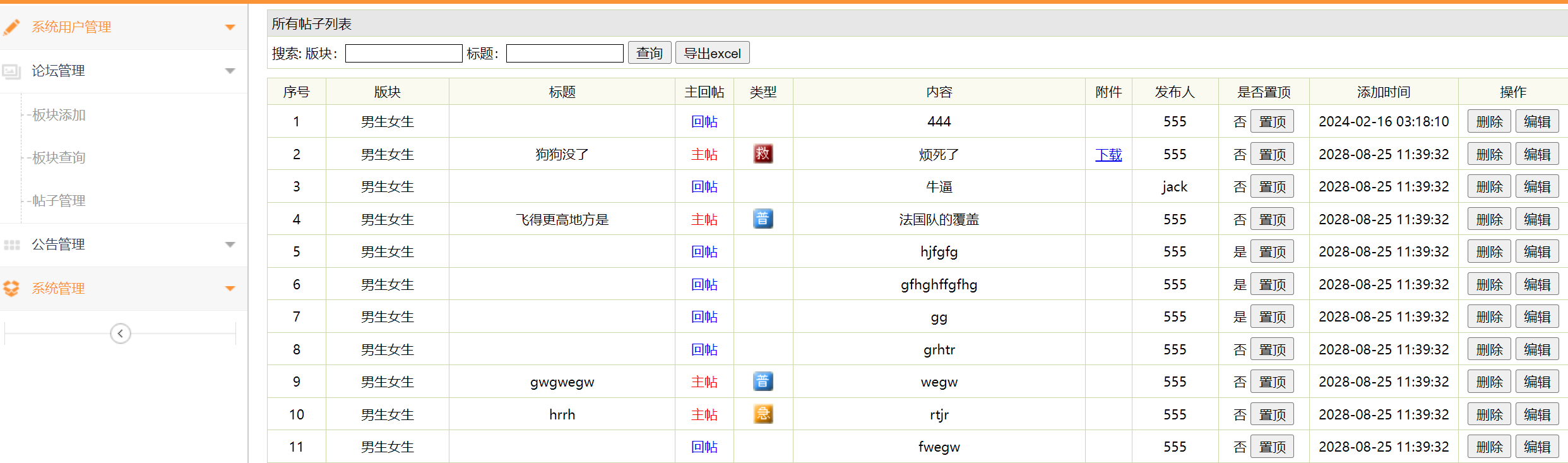Click the blue 普 type icon in row 4

pyautogui.click(x=763, y=219)
